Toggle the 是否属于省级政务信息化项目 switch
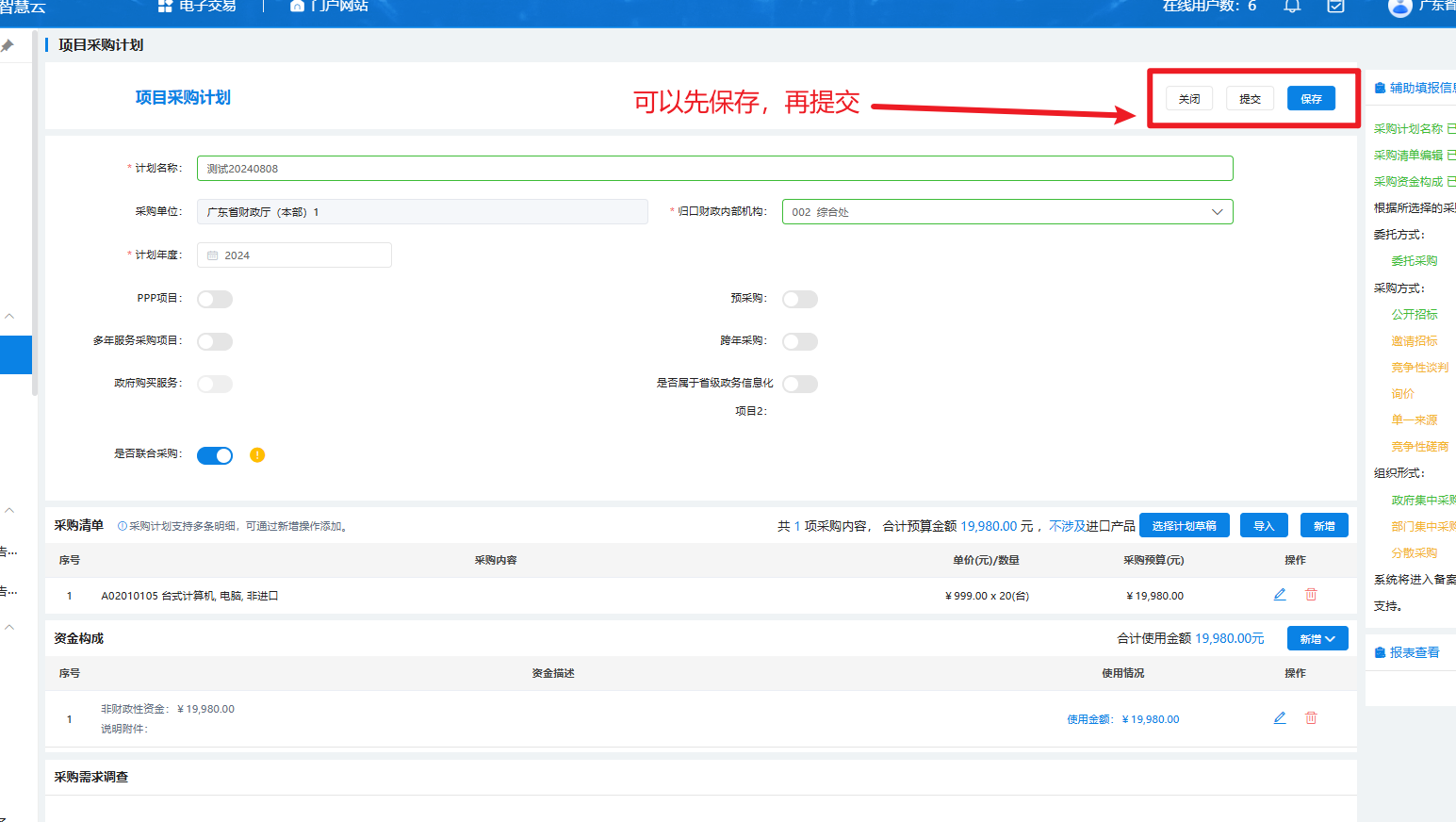The width and height of the screenshot is (1456, 822). pyautogui.click(x=800, y=384)
